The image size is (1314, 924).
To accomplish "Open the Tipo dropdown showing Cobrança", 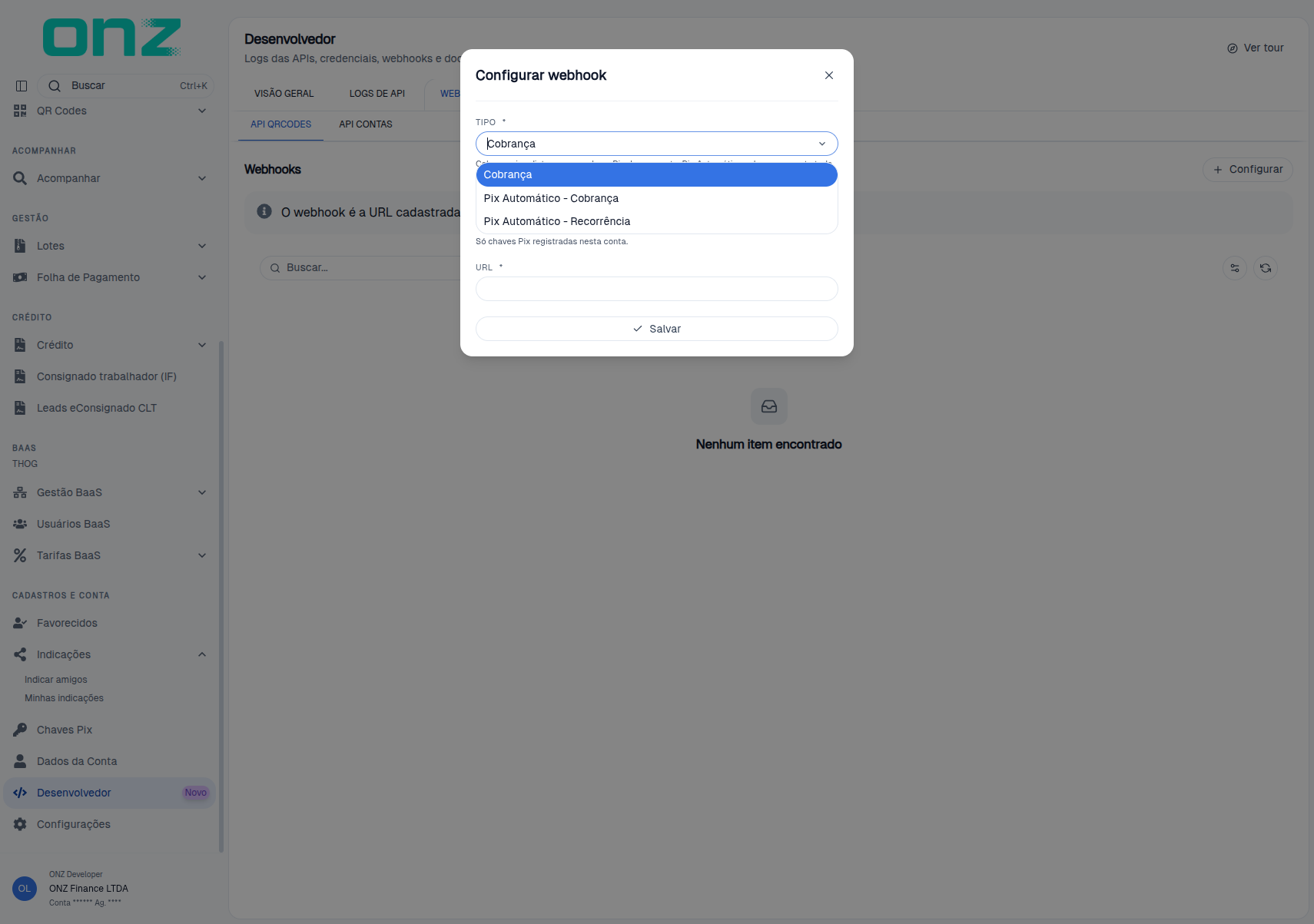I will [656, 144].
